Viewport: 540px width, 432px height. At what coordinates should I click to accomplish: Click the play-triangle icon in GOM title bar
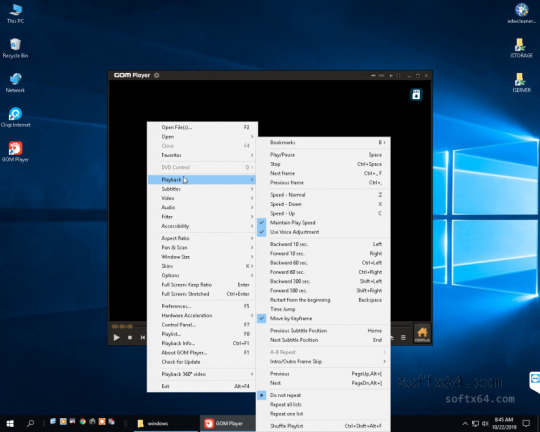pyautogui.click(x=391, y=75)
